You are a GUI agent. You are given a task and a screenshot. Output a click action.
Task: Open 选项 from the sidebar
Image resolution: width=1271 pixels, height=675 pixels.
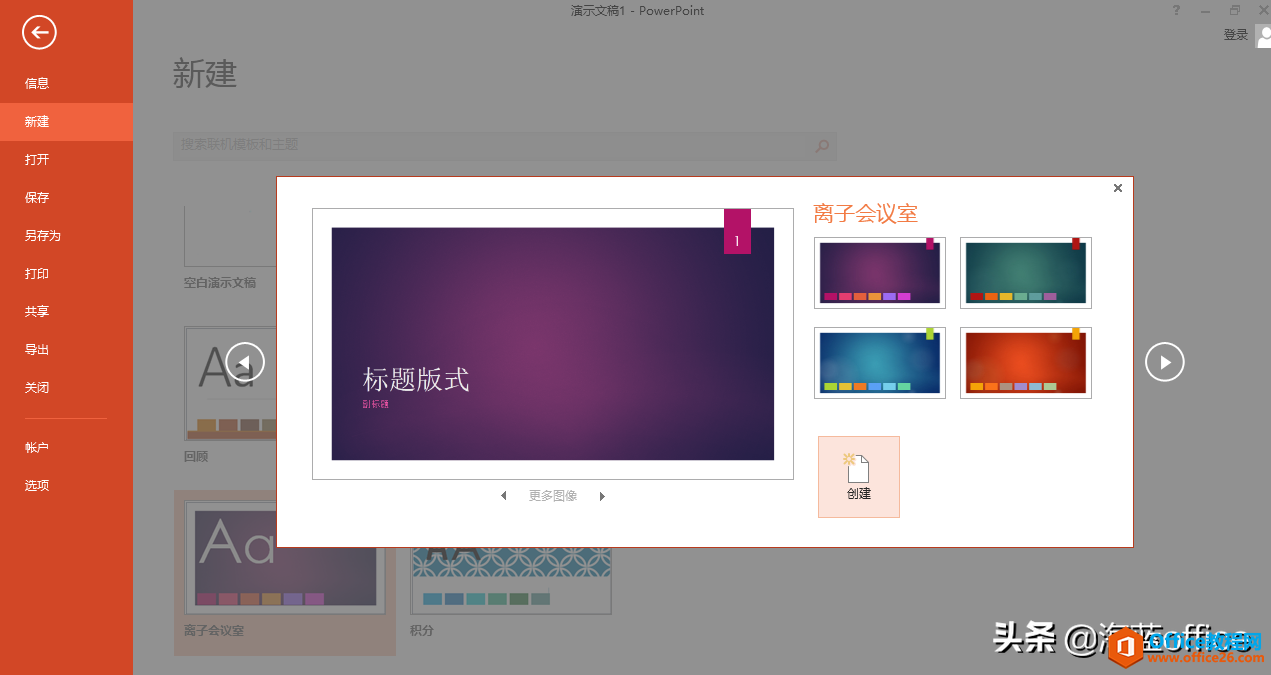pos(36,485)
